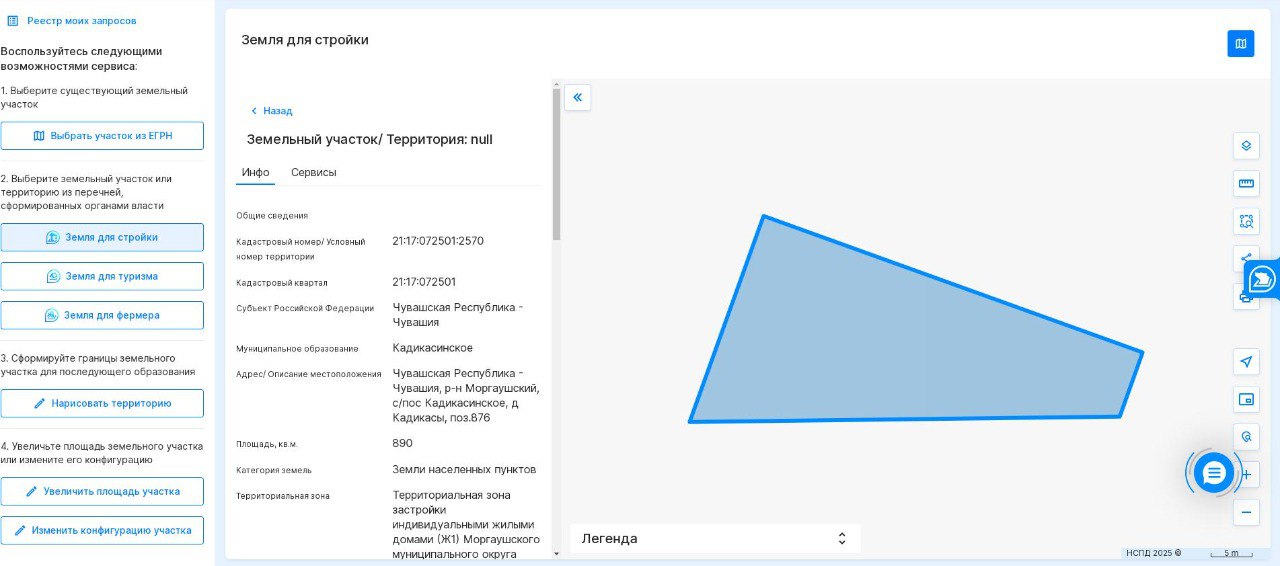Click the info panel vertical scrollbar
The image size is (1280, 566).
556,165
